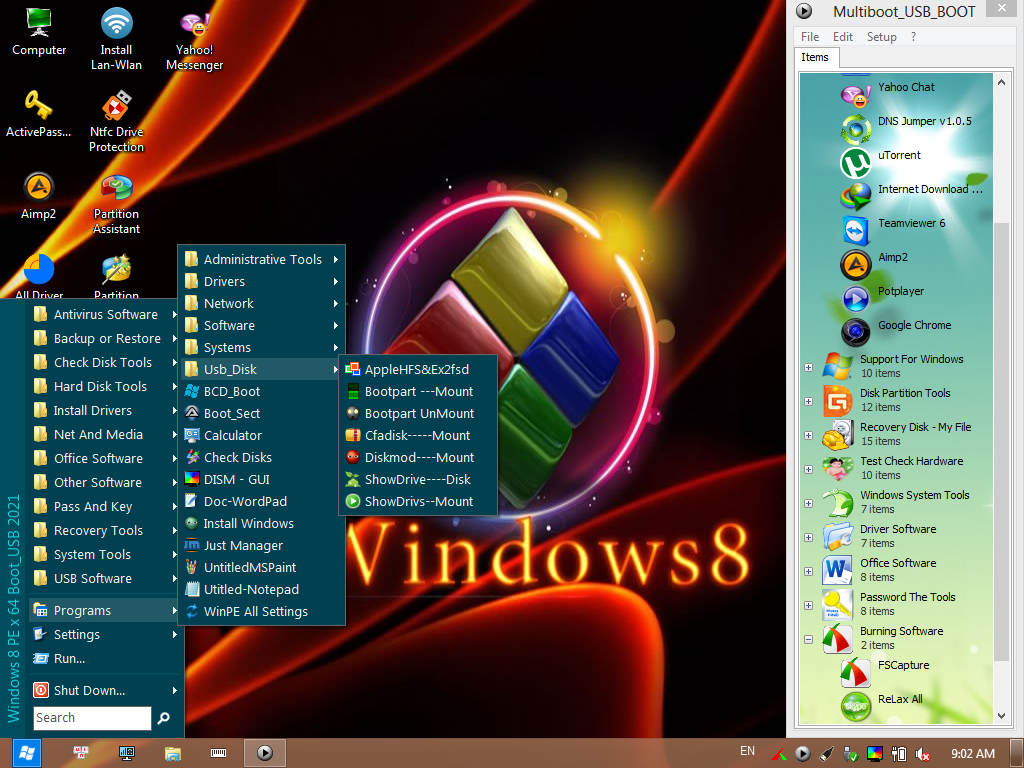Open Antivirus Software start menu folder
Viewport: 1024px width, 768px height.
(x=105, y=314)
